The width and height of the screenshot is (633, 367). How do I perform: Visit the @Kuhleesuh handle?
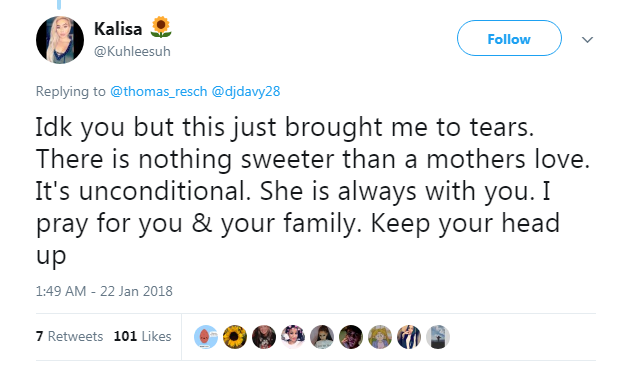(x=132, y=52)
